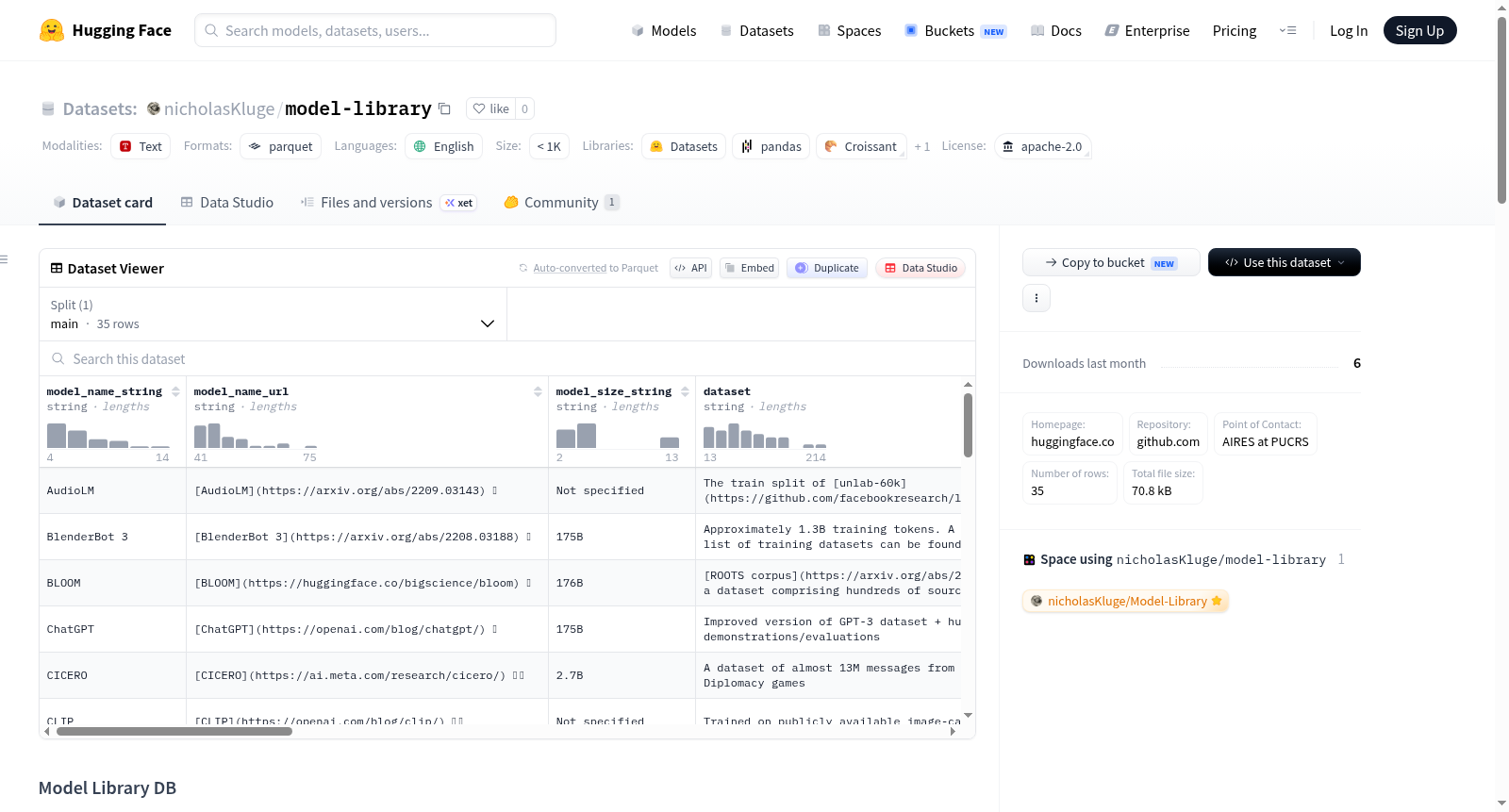
Task: Click the Datasets library tag
Action: point(684,146)
